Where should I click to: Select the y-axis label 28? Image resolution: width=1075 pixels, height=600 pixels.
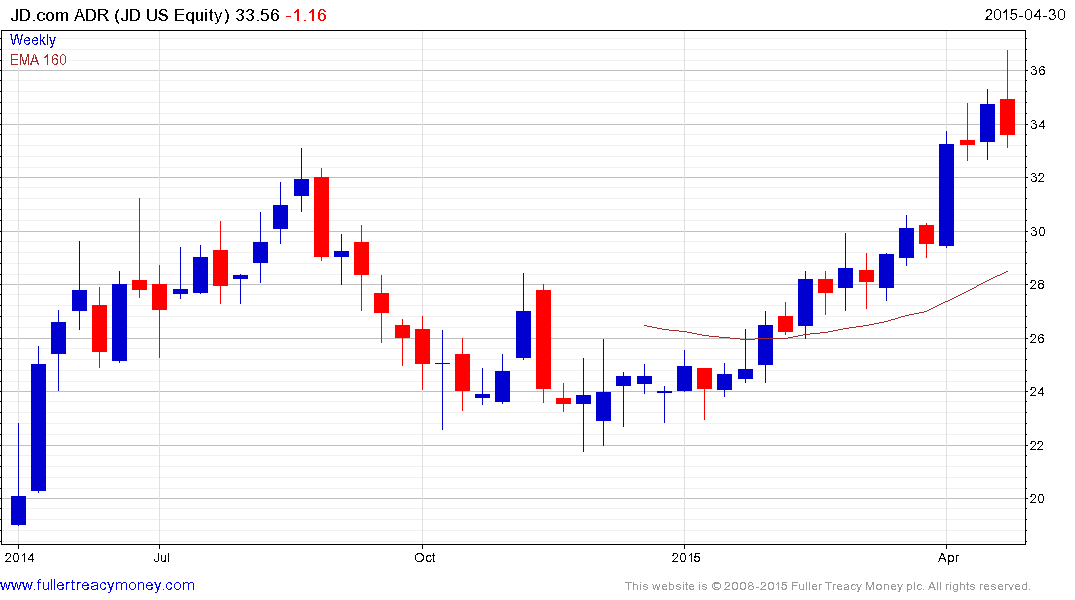tap(1037, 285)
